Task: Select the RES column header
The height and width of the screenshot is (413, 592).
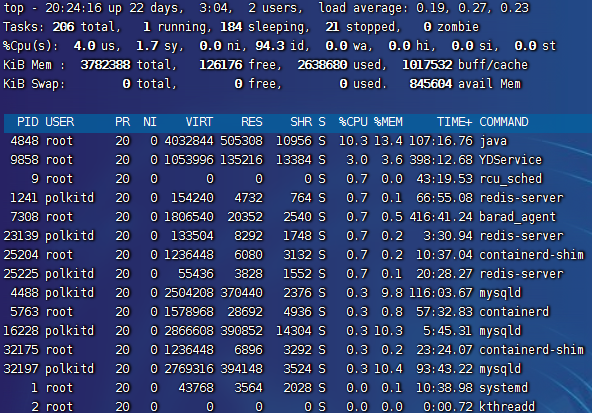Action: [x=252, y=122]
